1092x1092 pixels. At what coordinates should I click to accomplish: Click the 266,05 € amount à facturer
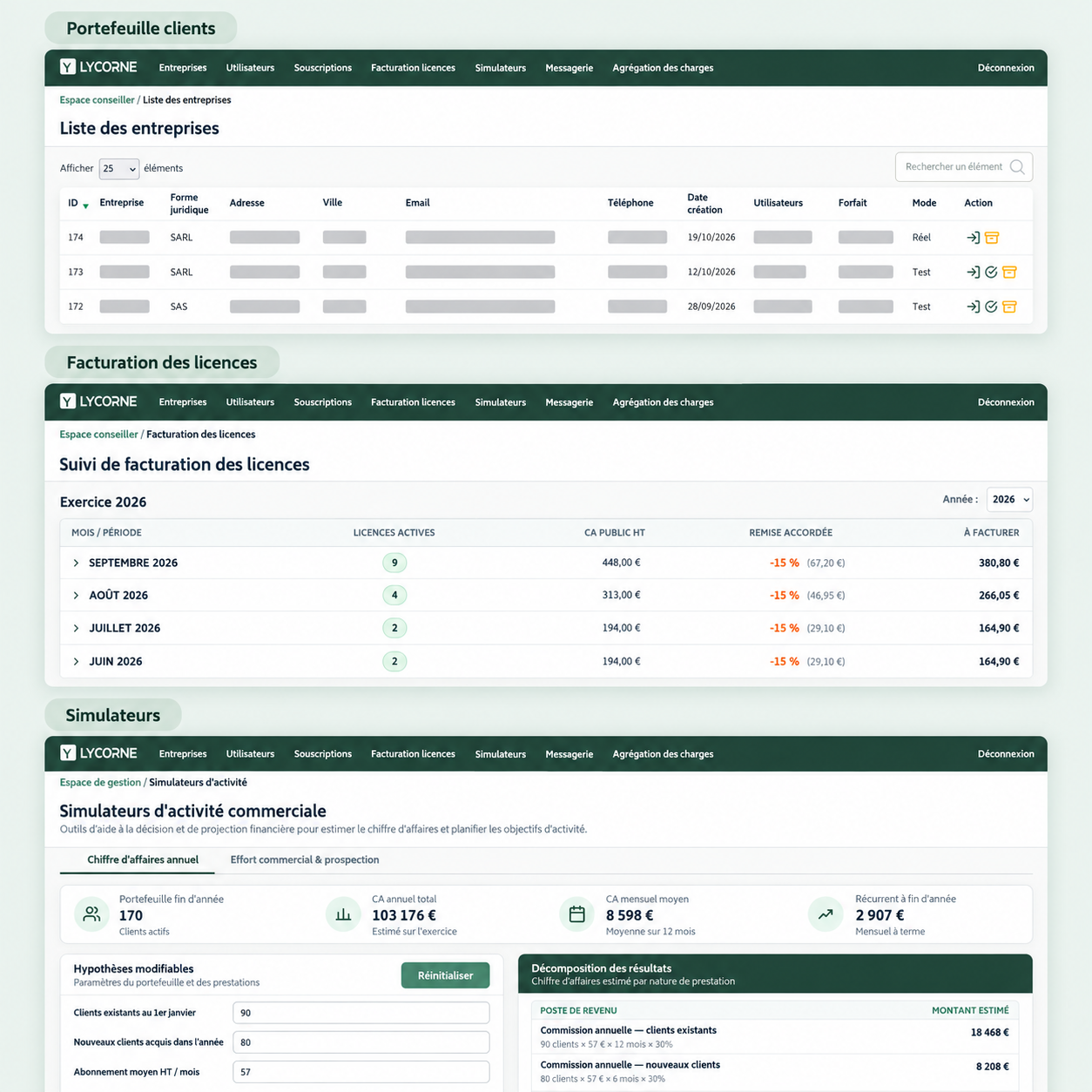pos(999,596)
